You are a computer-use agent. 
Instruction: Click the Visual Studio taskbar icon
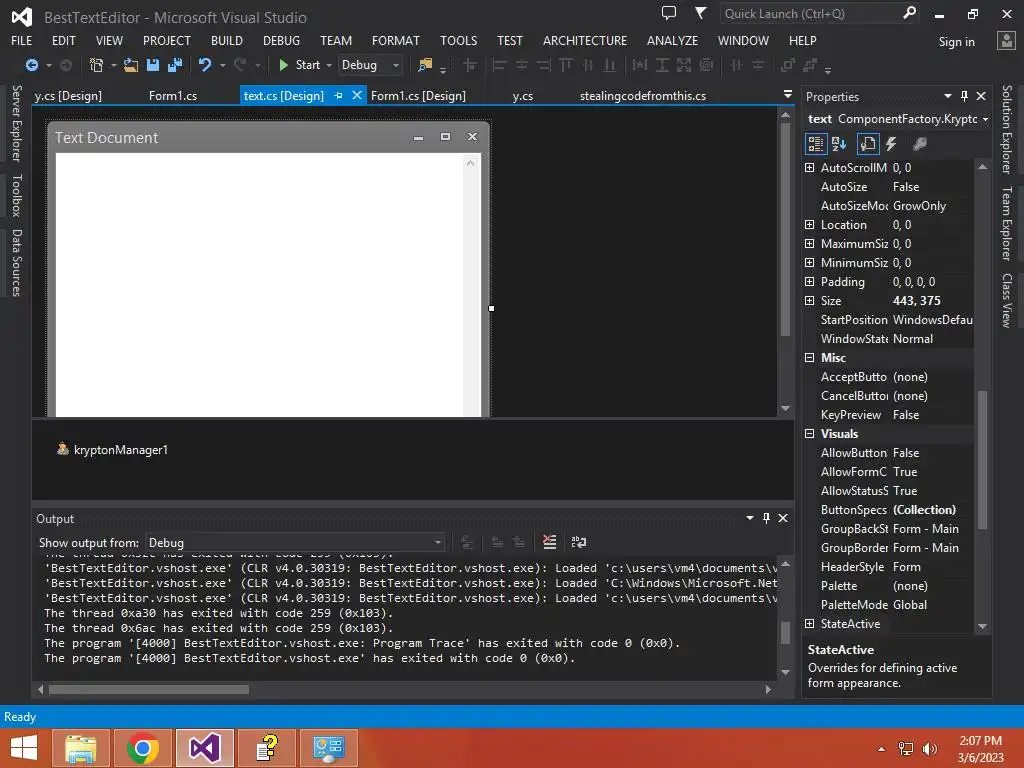point(204,748)
